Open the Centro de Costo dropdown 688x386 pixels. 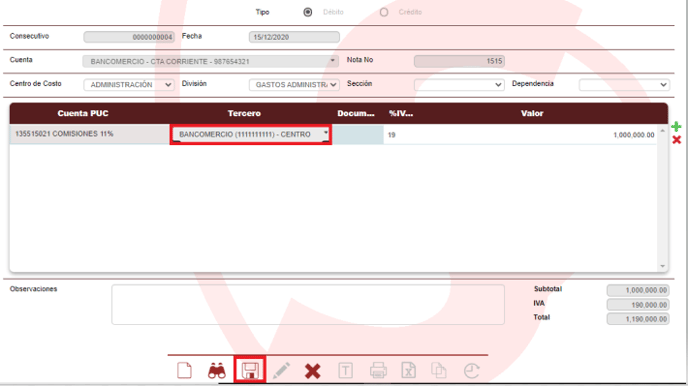[129, 85]
